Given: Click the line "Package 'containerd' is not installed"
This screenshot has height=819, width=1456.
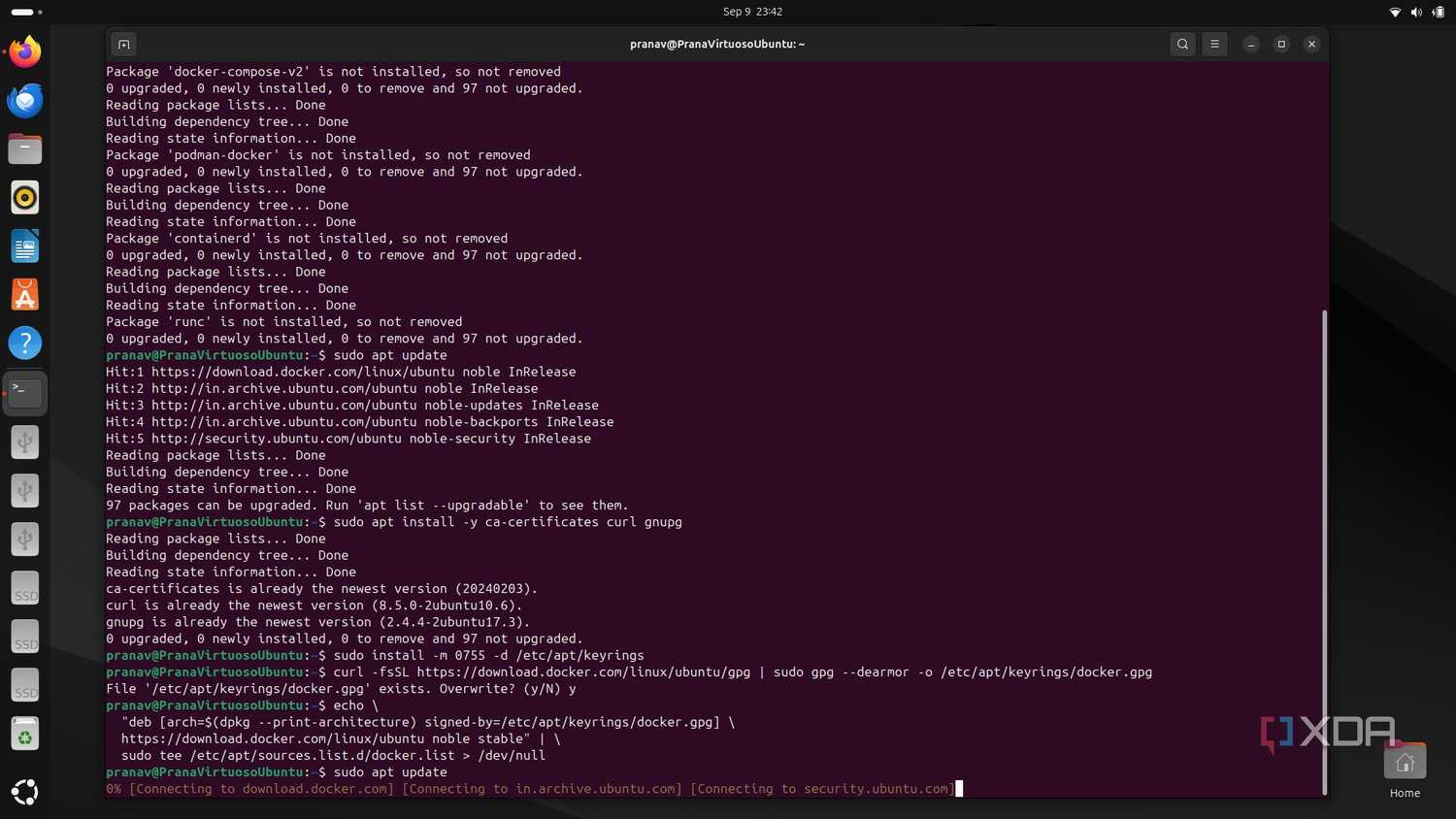Looking at the screenshot, I should [x=307, y=239].
